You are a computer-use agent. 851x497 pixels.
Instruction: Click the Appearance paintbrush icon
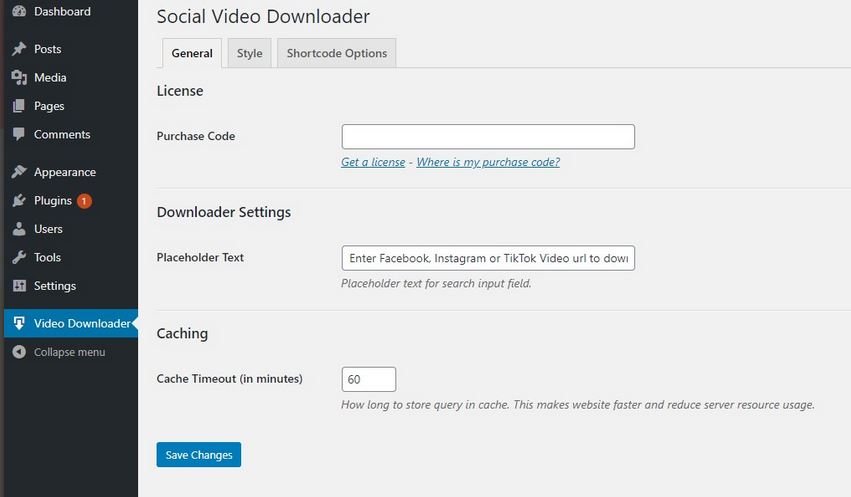pyautogui.click(x=19, y=171)
